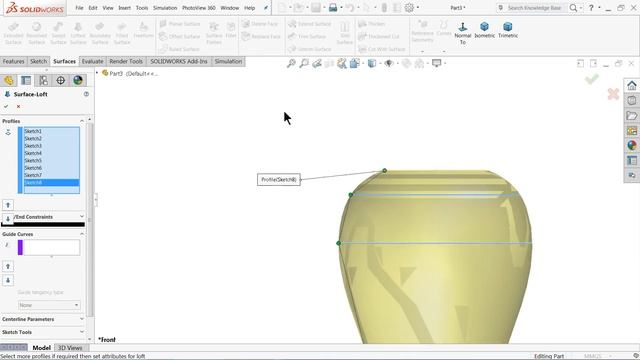Open File Explorer folder icon in task pane
The height and width of the screenshot is (360, 640).
[632, 116]
